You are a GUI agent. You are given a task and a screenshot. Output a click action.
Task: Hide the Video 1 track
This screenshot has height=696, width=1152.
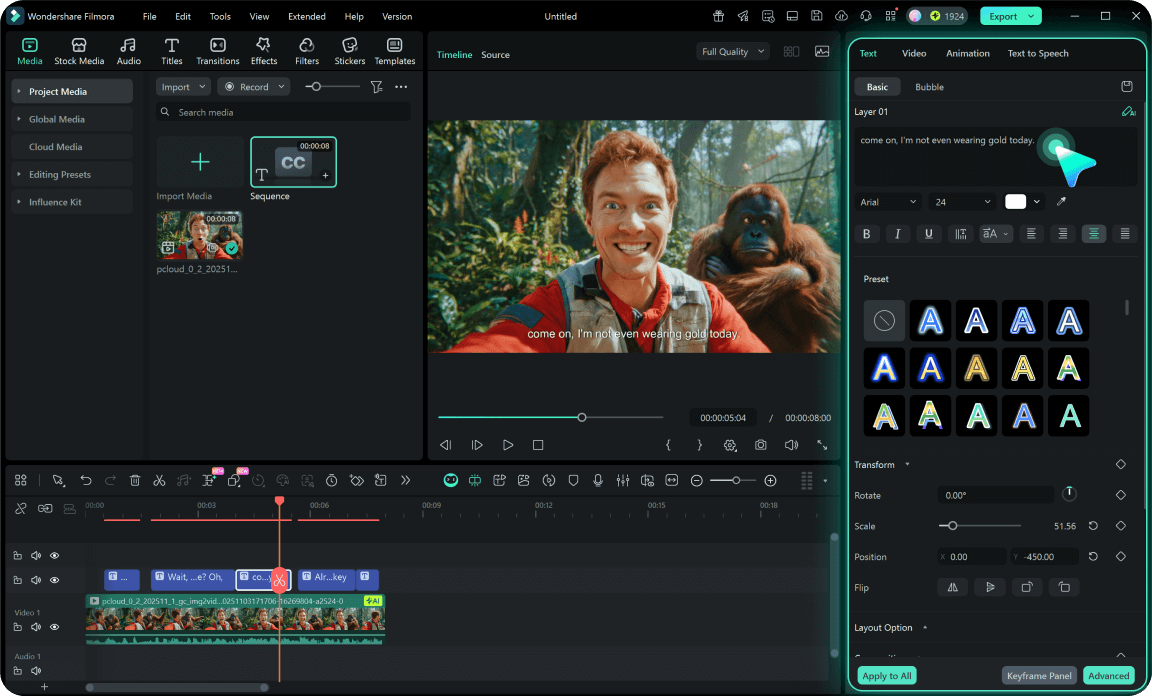pos(54,627)
